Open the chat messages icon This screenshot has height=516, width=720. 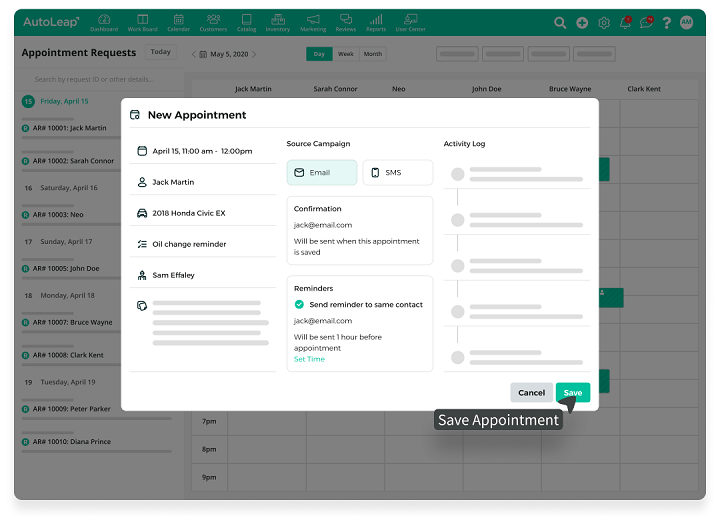click(x=646, y=23)
